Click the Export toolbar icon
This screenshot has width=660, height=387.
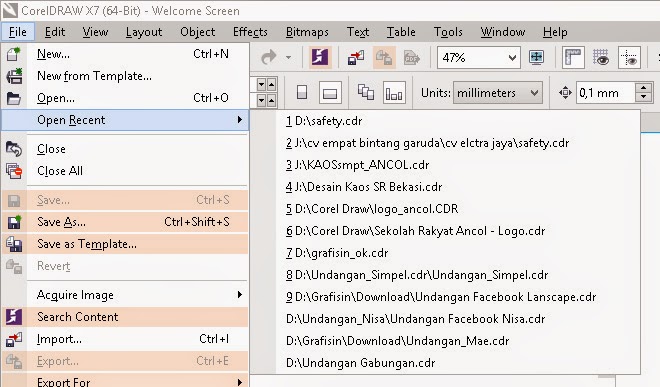(384, 57)
